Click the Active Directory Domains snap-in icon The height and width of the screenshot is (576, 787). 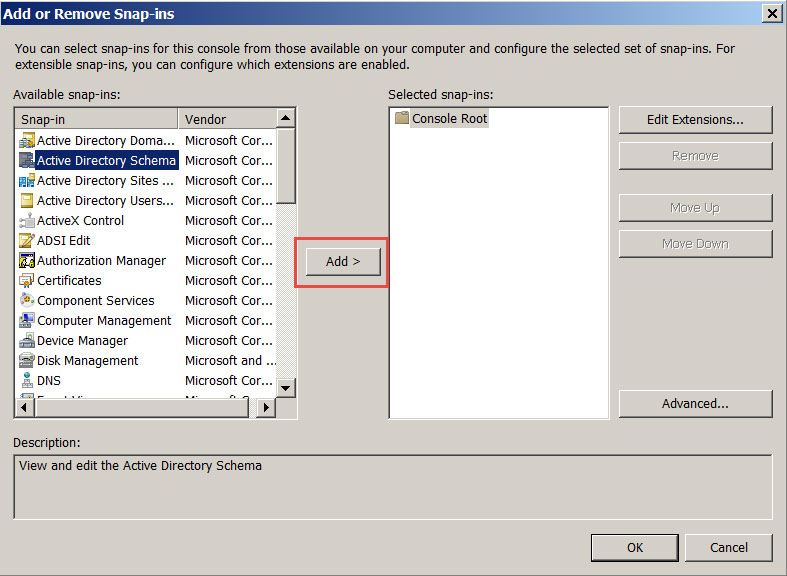pyautogui.click(x=27, y=141)
